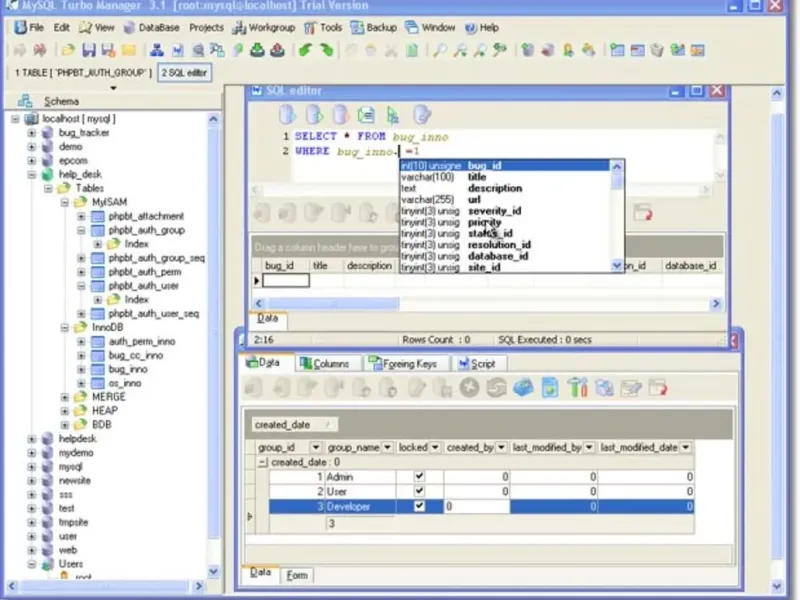Click the blue network schema icon in toolbar
The height and width of the screenshot is (600, 800).
click(x=157, y=51)
